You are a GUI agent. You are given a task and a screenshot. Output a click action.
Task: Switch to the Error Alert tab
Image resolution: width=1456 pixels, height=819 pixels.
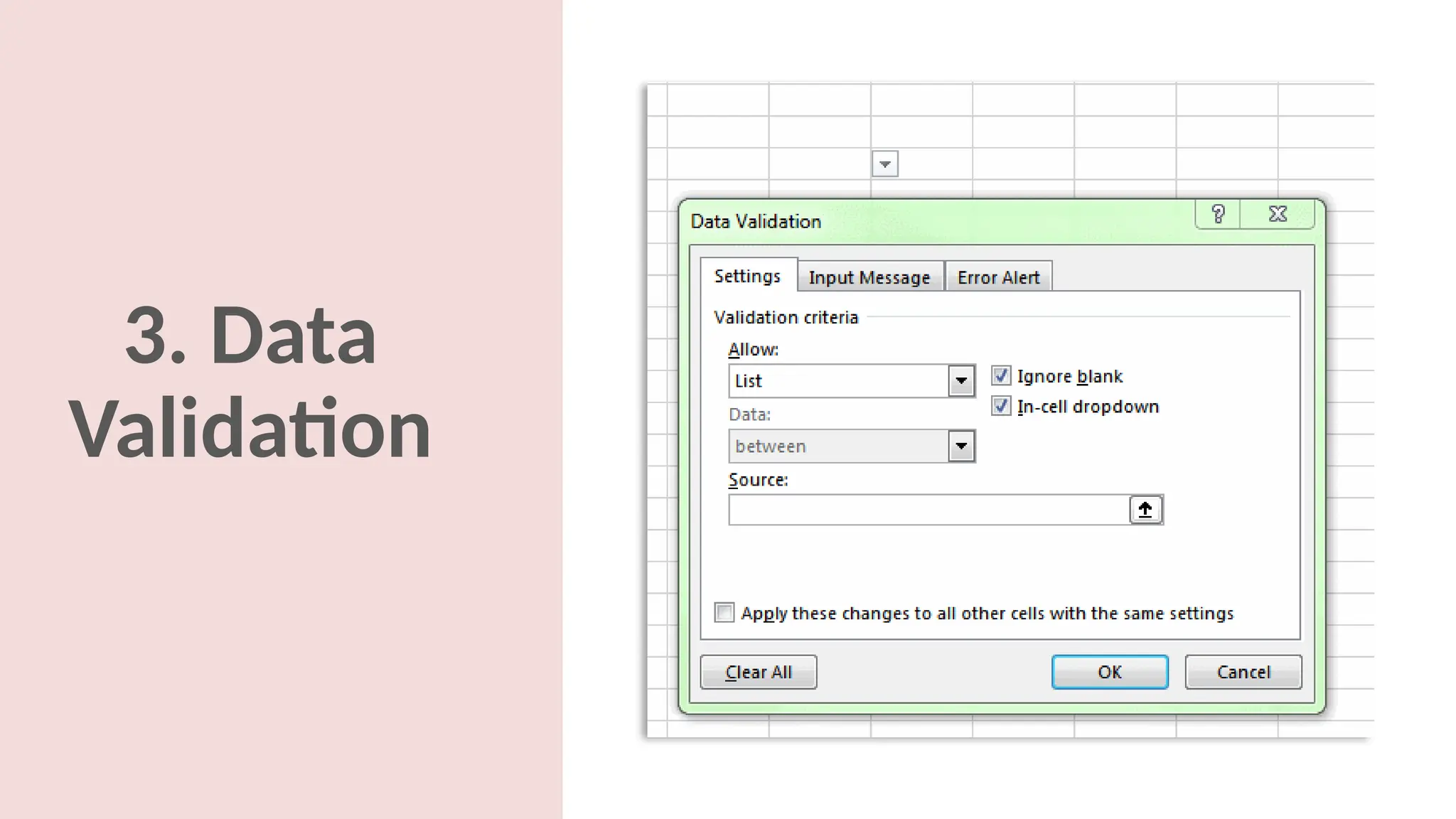pos(999,277)
